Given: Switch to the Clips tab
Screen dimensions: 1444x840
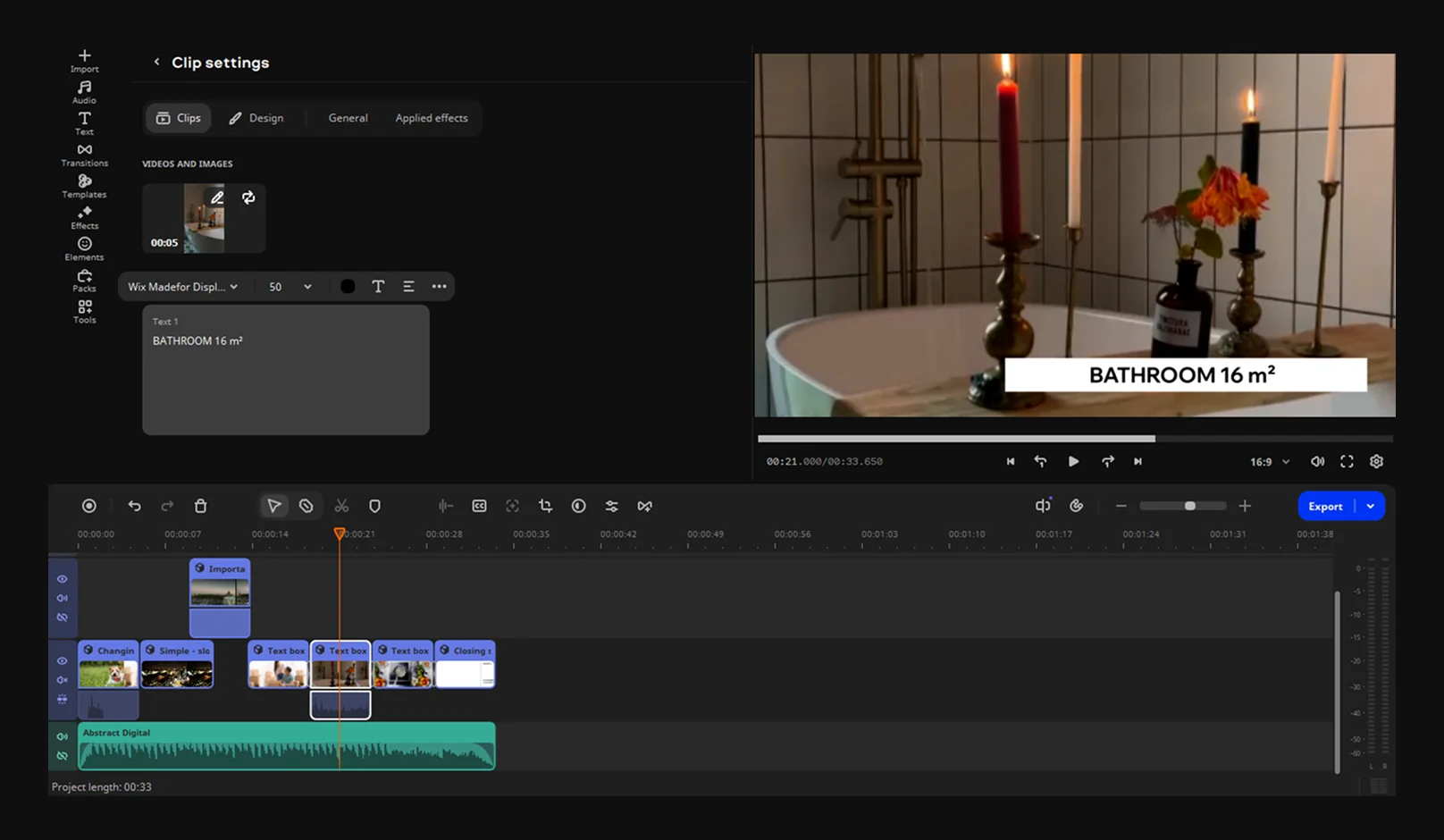Looking at the screenshot, I should click(179, 118).
